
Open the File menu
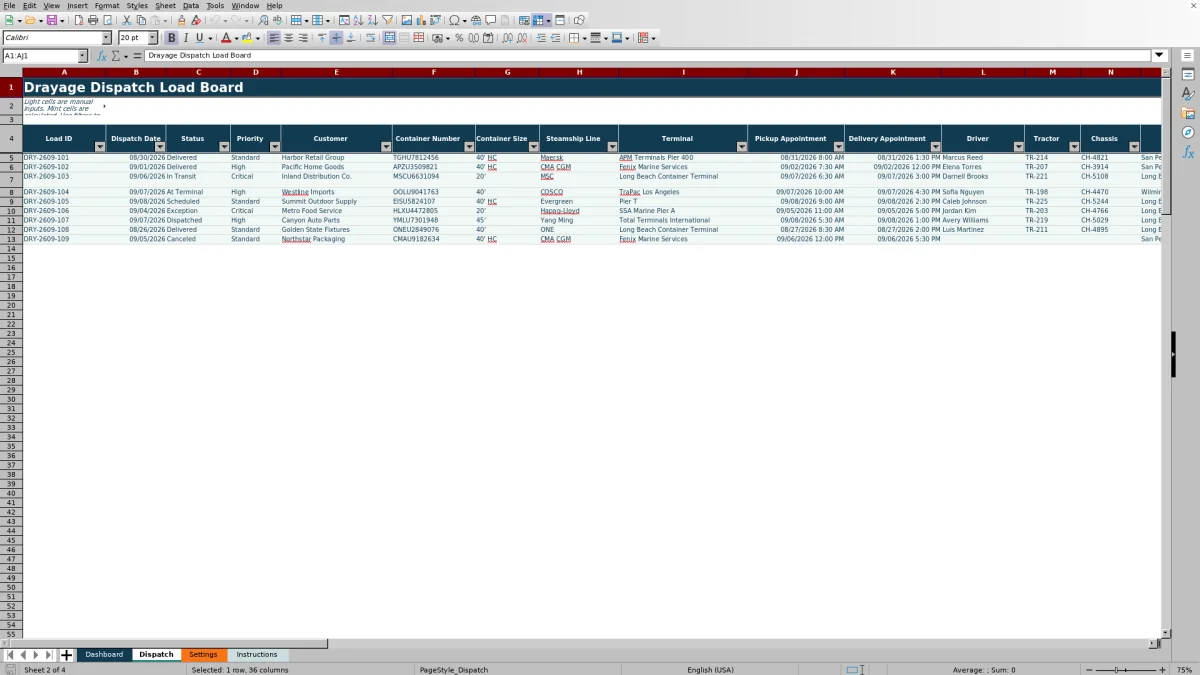coord(9,6)
